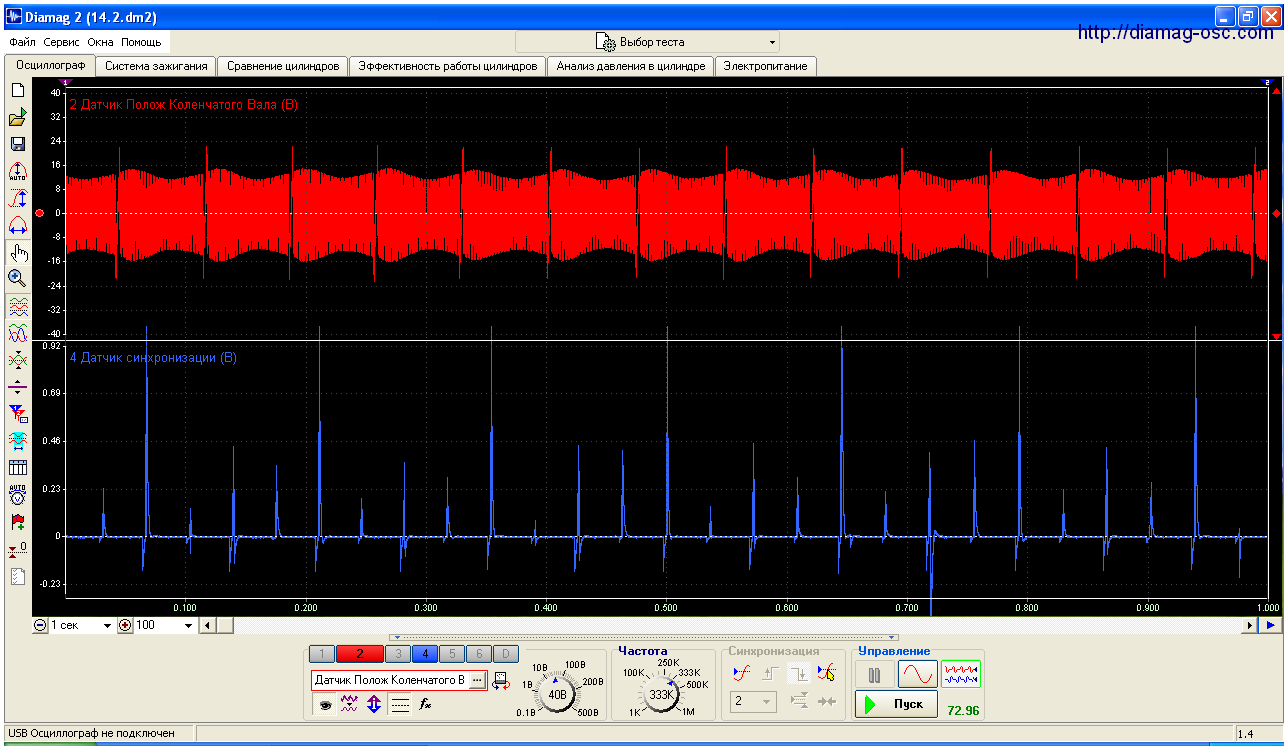This screenshot has height=746, width=1288.
Task: Click the AUTO scale icon in the left toolbar
Action: tap(17, 172)
